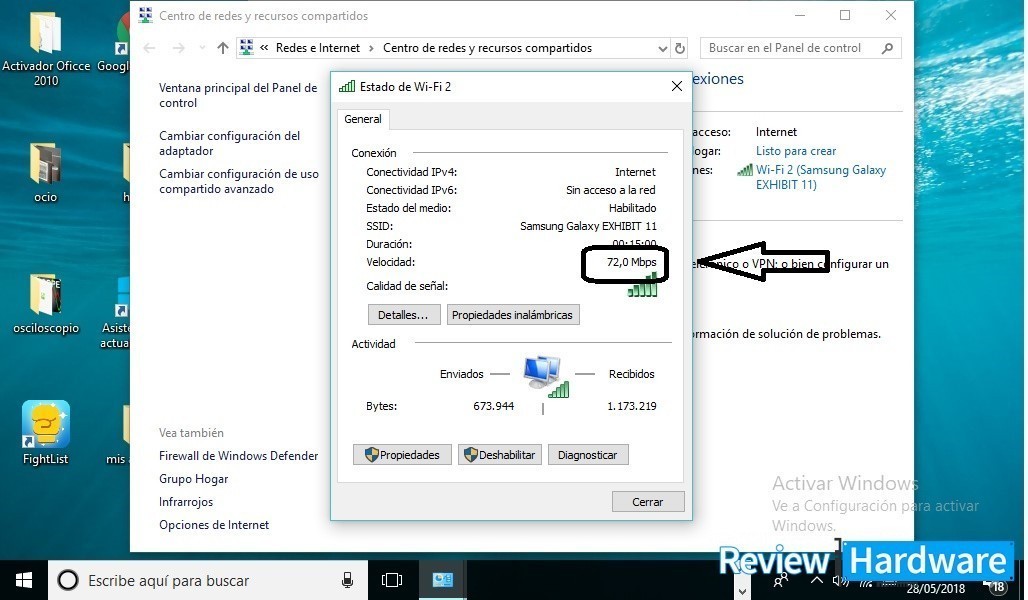Screen dimensions: 1028x600
Task: Click the Propiedades button
Action: (x=402, y=454)
